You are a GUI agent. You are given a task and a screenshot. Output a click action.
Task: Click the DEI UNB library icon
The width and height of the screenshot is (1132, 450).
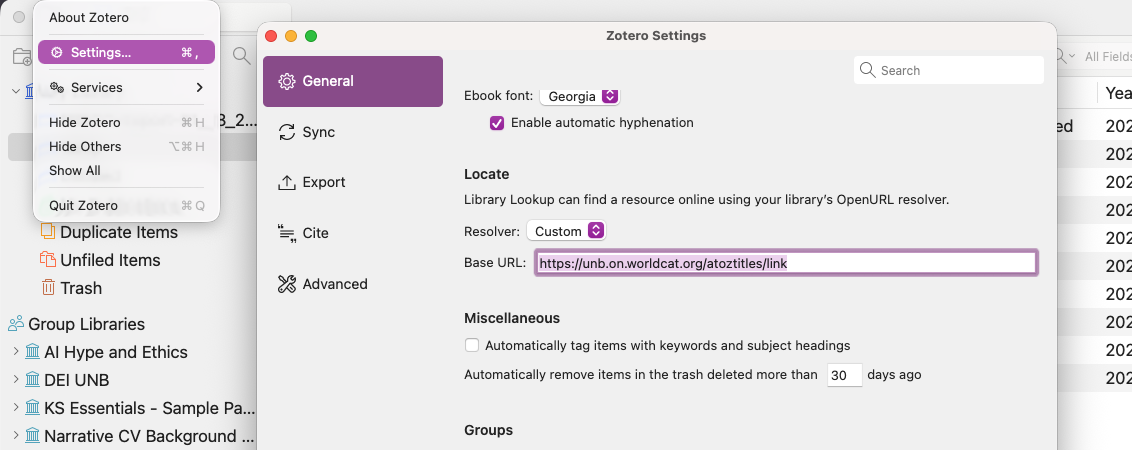[x=32, y=379]
